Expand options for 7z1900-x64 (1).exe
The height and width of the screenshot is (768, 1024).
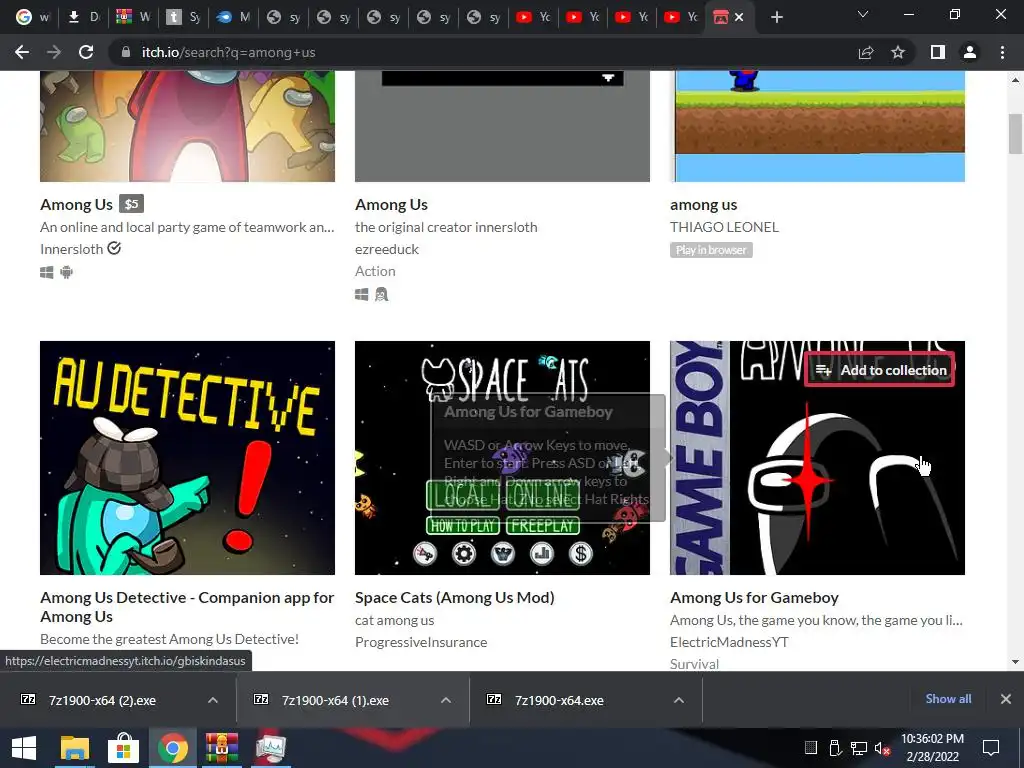coord(446,700)
